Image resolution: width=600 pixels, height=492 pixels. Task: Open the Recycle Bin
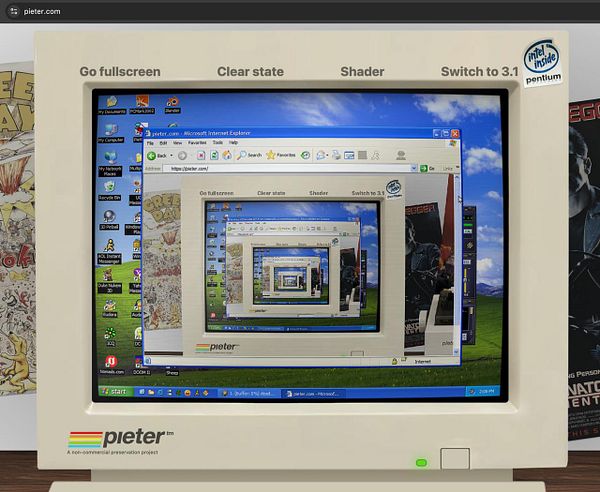110,191
